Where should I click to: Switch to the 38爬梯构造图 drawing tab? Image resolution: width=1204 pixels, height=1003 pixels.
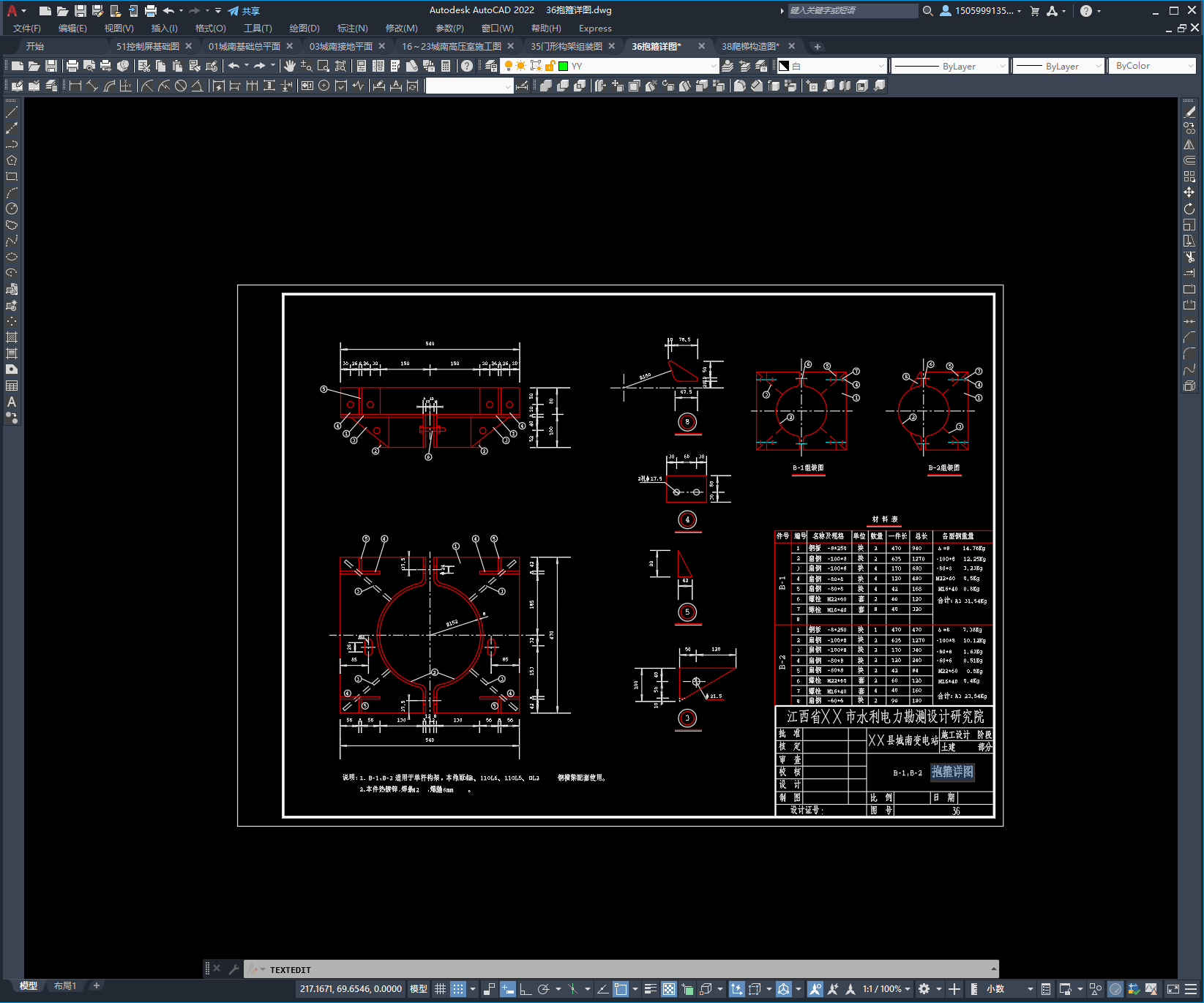click(x=750, y=46)
